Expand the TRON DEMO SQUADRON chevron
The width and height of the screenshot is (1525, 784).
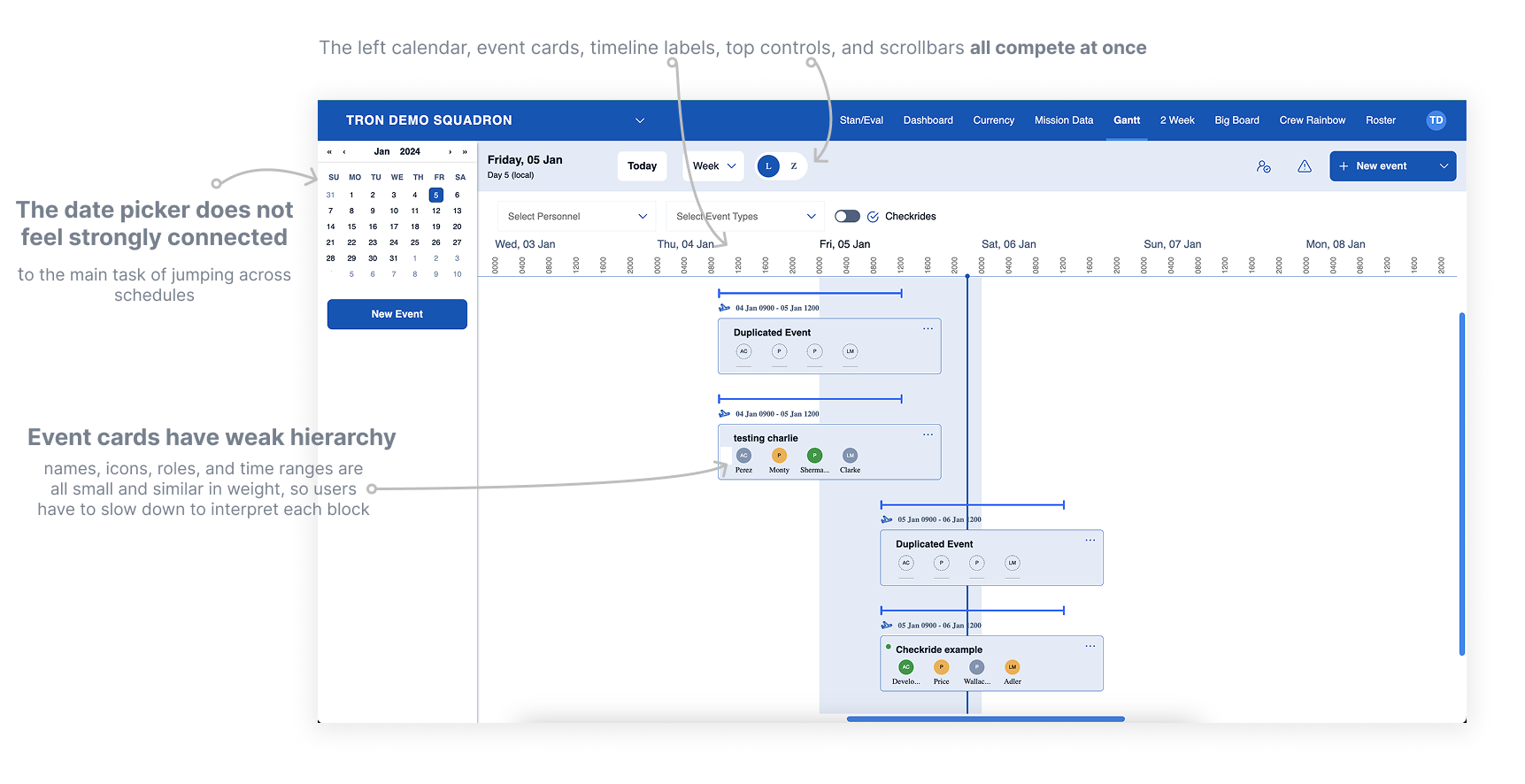click(640, 120)
